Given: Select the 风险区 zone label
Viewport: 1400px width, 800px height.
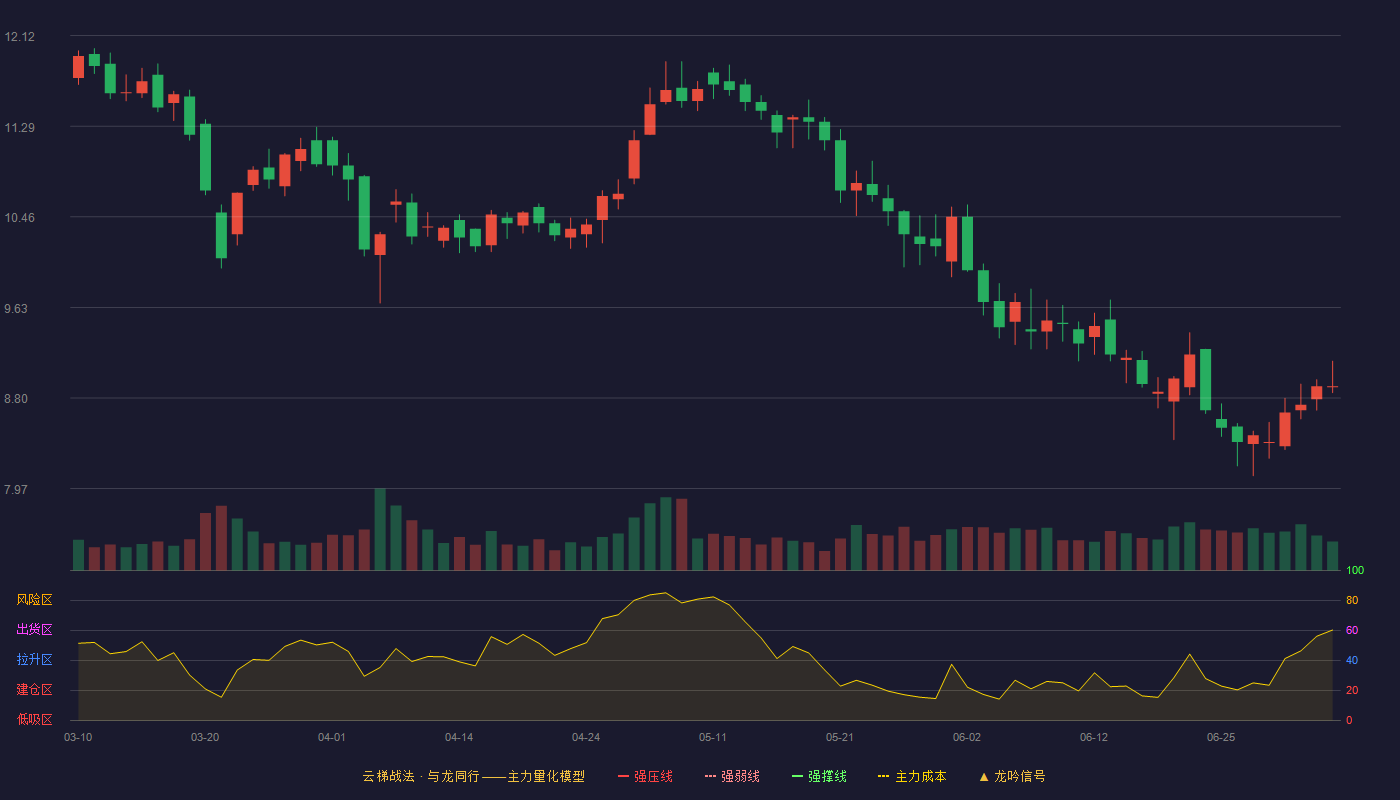Looking at the screenshot, I should tap(34, 600).
